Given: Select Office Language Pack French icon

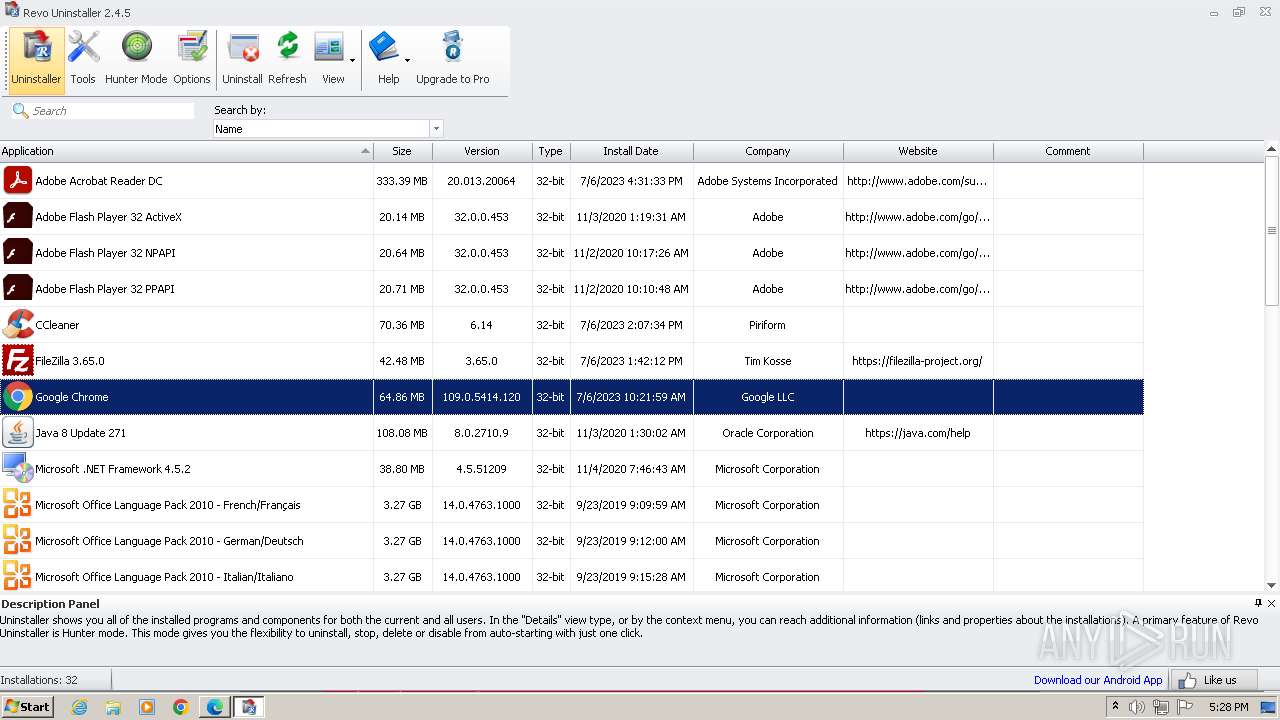Looking at the screenshot, I should (x=17, y=505).
